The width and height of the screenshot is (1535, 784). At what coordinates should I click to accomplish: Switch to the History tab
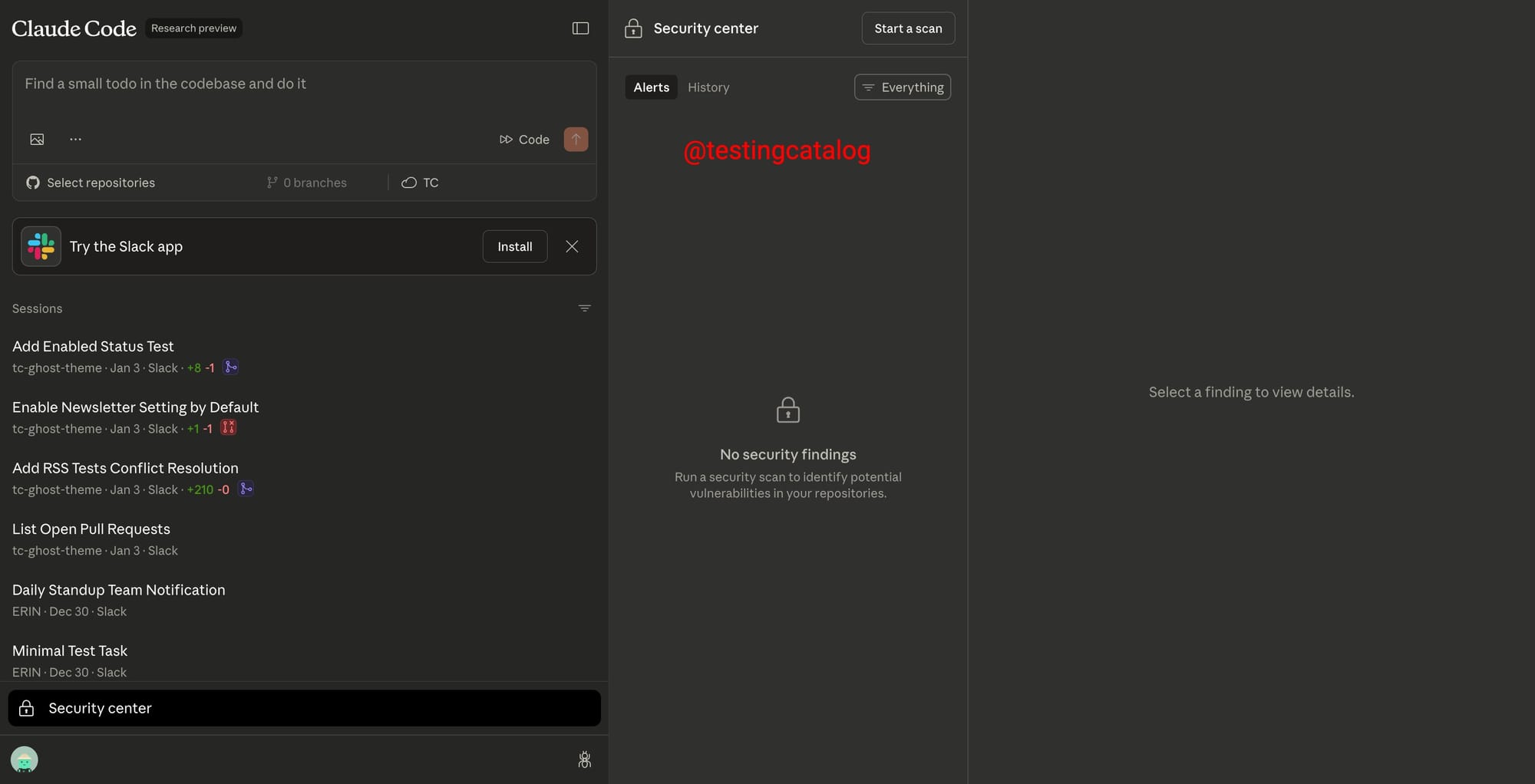(708, 87)
